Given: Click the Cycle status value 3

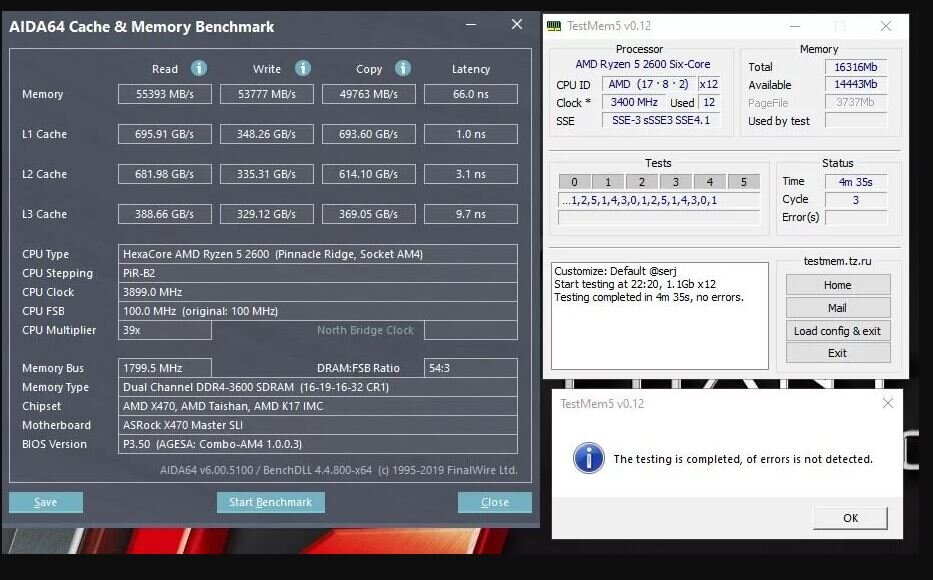Looking at the screenshot, I should (856, 200).
